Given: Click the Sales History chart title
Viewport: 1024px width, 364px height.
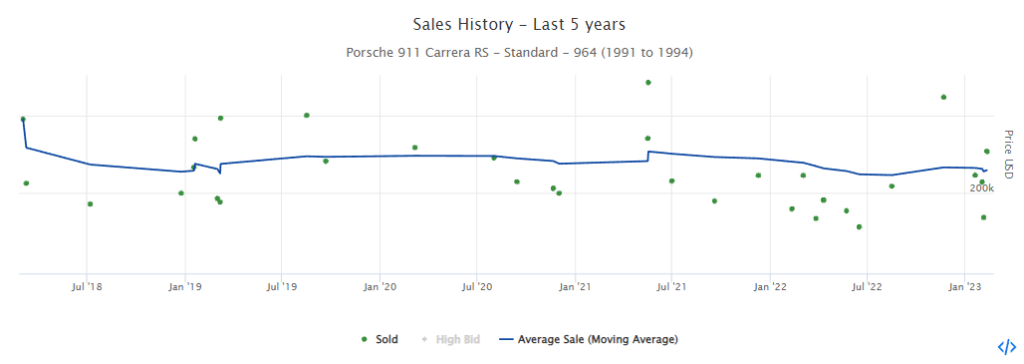Looking at the screenshot, I should point(520,24).
